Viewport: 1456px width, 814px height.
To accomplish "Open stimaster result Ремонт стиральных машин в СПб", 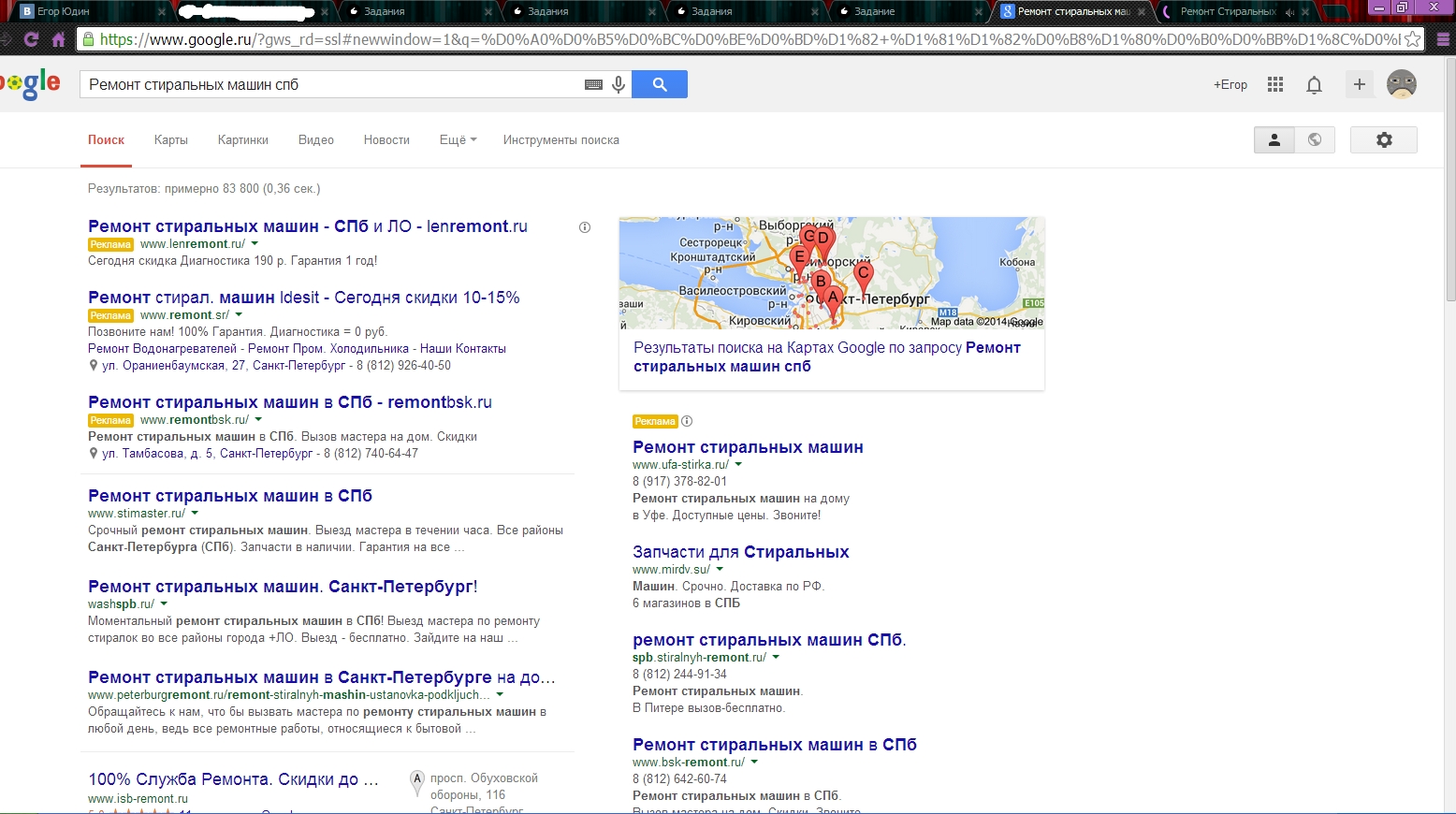I will 230,496.
